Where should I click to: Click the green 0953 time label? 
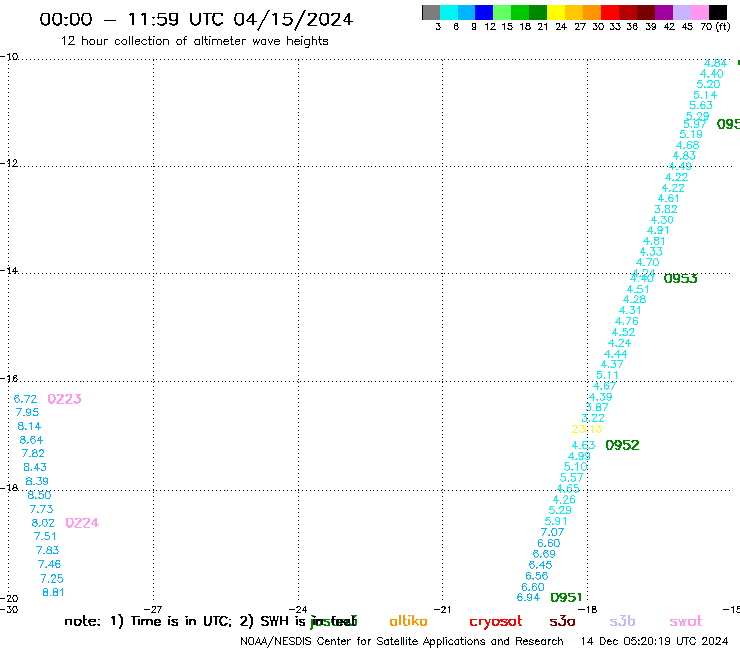(x=681, y=279)
